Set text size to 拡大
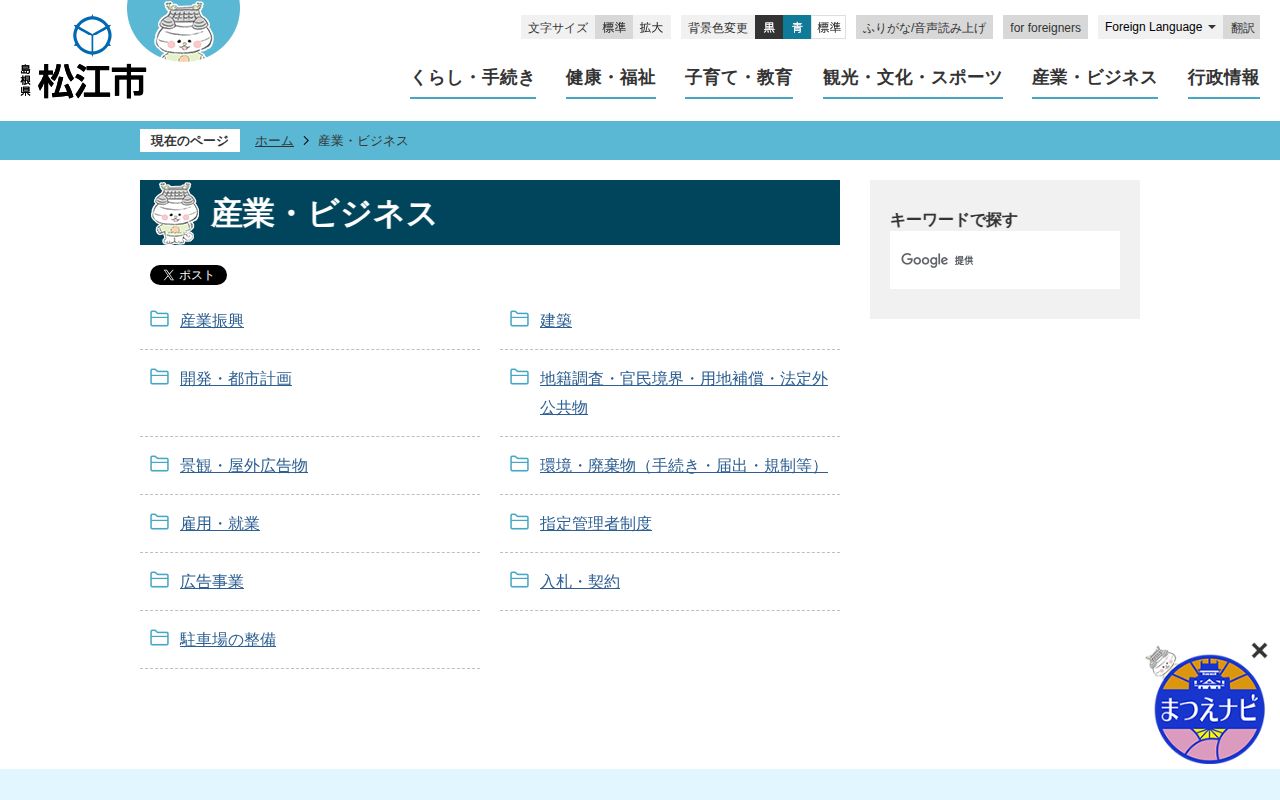Image resolution: width=1280 pixels, height=800 pixels. tap(651, 27)
